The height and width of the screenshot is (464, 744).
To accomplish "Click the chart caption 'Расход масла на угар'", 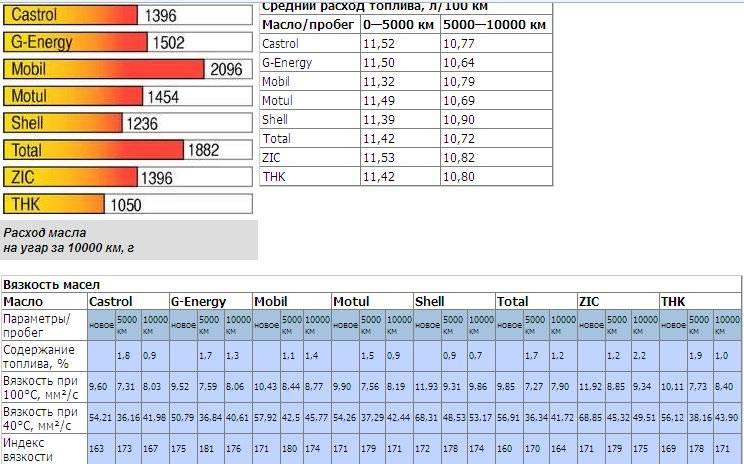I will 61,239.
